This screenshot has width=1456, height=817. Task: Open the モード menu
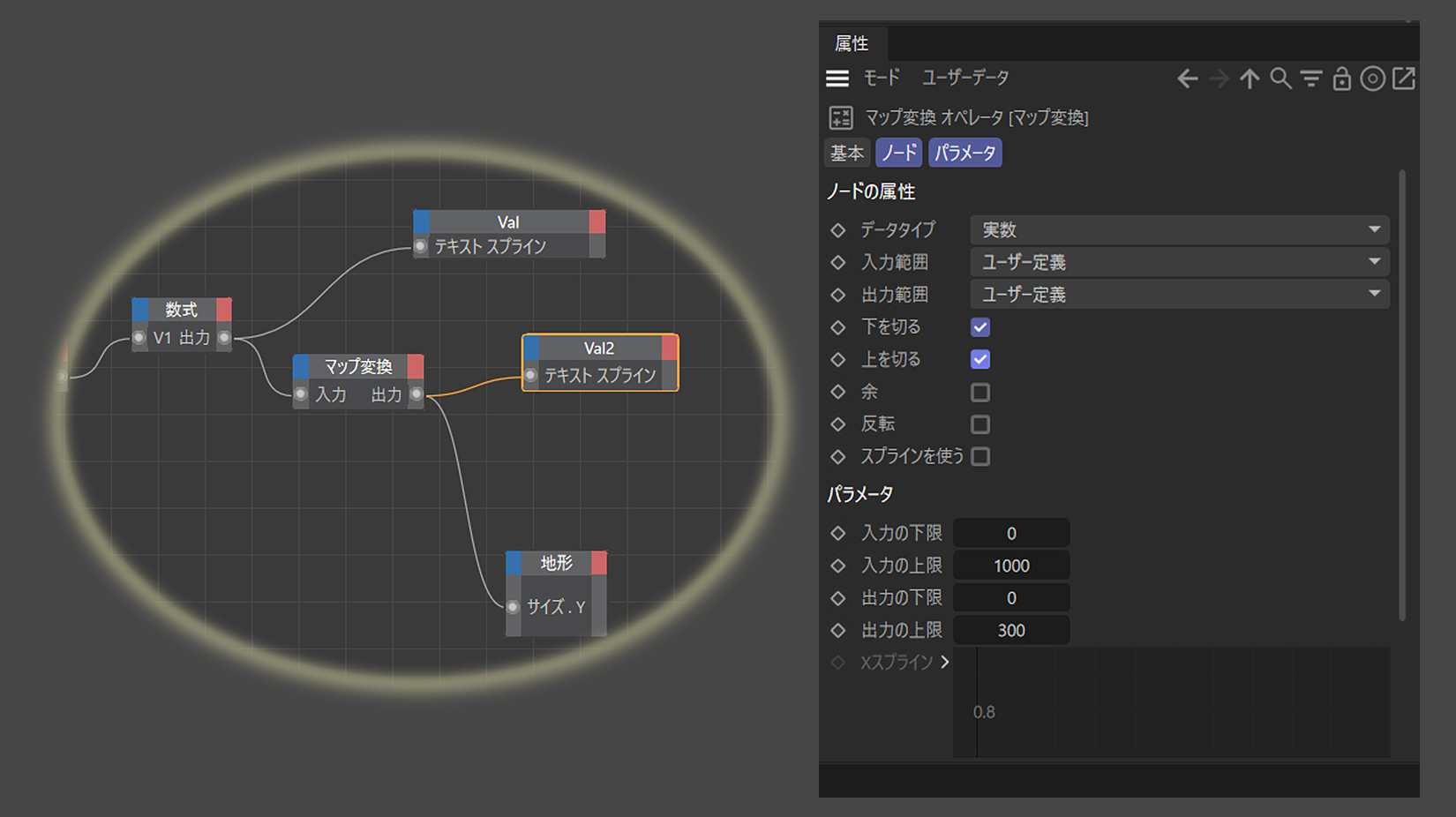click(882, 79)
